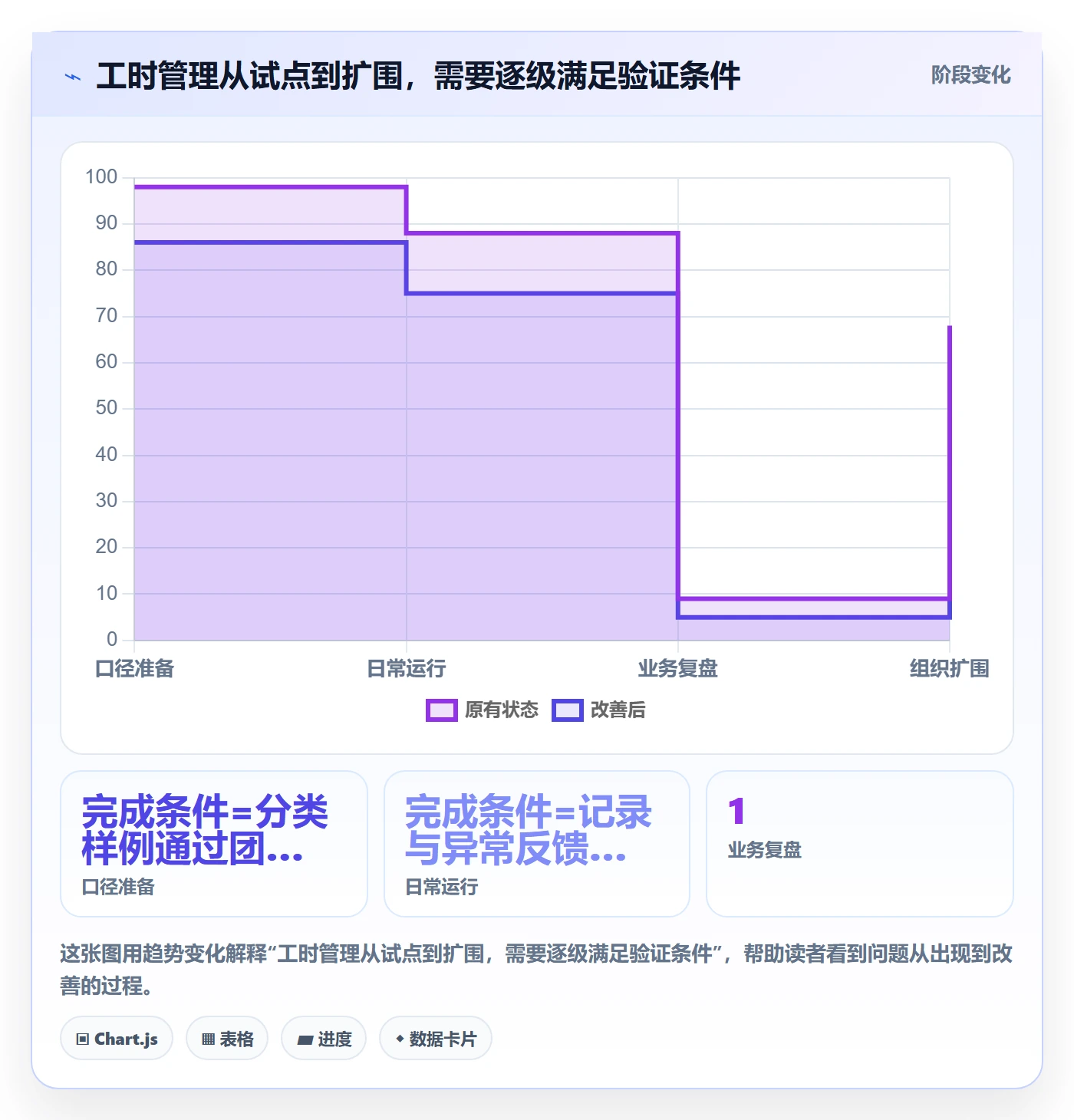
Task: Click the description paragraph starting 这张图用趋势变化
Action: click(536, 970)
